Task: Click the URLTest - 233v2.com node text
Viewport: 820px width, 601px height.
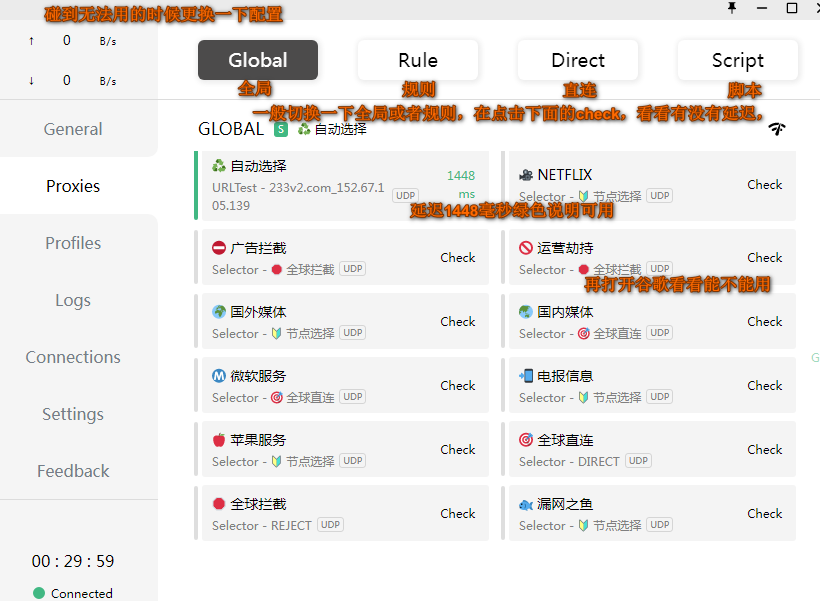Action: [x=298, y=196]
